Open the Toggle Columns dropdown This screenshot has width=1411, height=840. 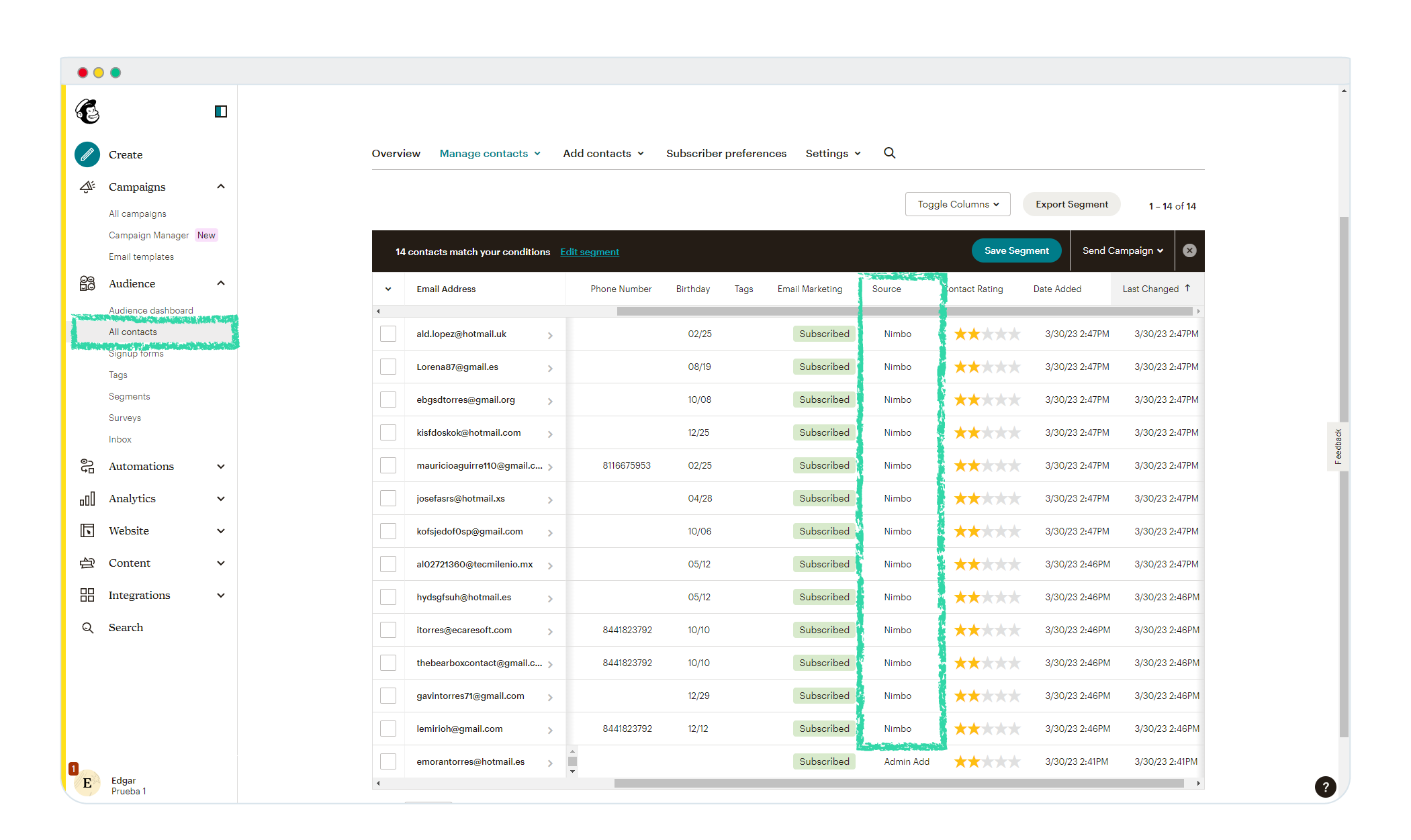pyautogui.click(x=958, y=204)
